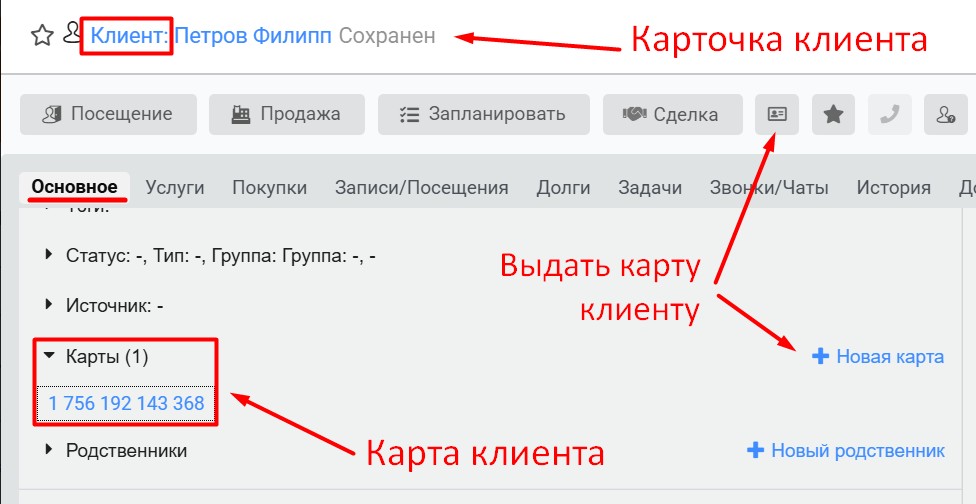Click the phone call icon button
Viewport: 976px width, 504px height.
coord(890,114)
